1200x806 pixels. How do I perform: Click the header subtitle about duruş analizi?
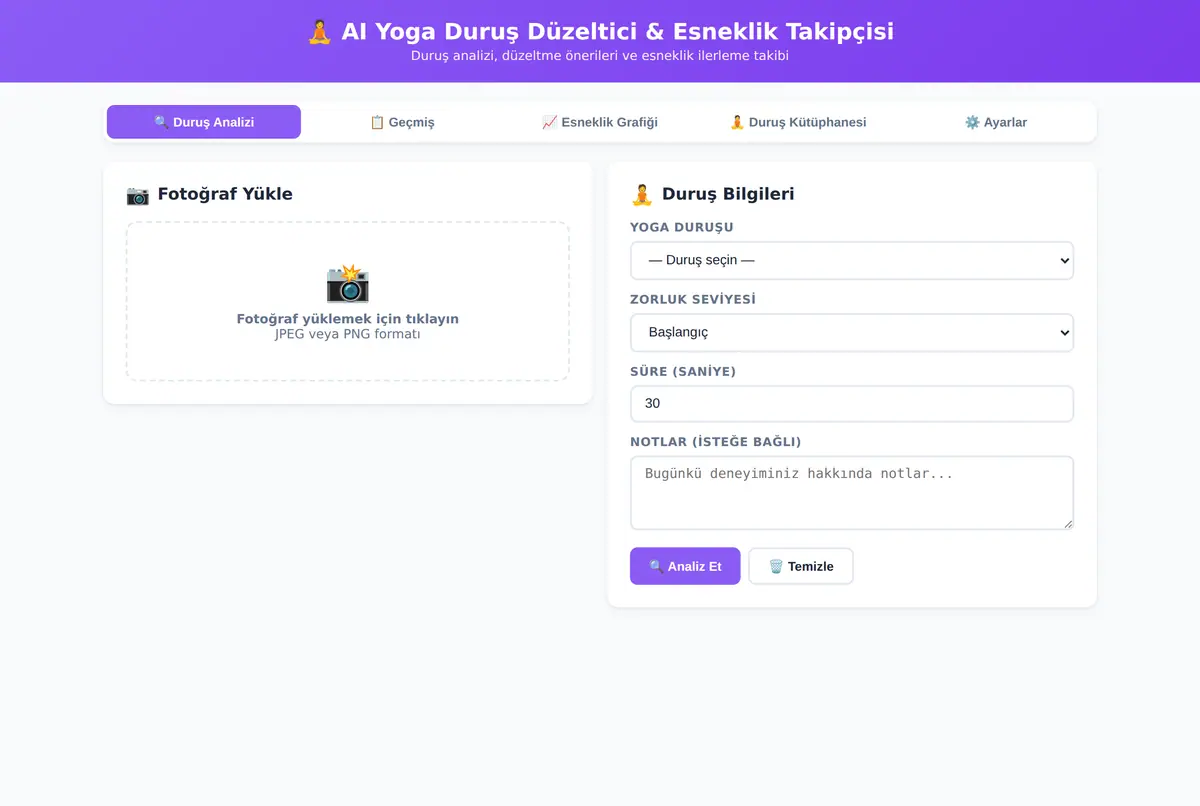600,56
